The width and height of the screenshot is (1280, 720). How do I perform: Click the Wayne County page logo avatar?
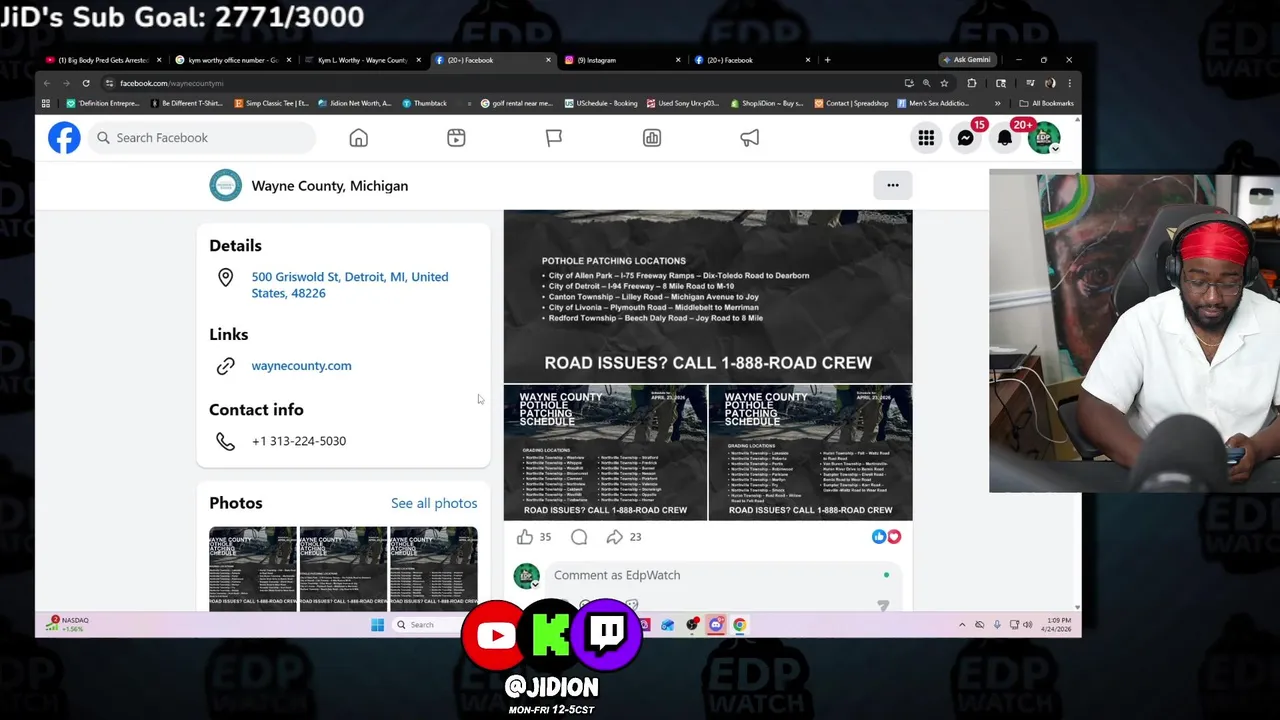pyautogui.click(x=225, y=185)
